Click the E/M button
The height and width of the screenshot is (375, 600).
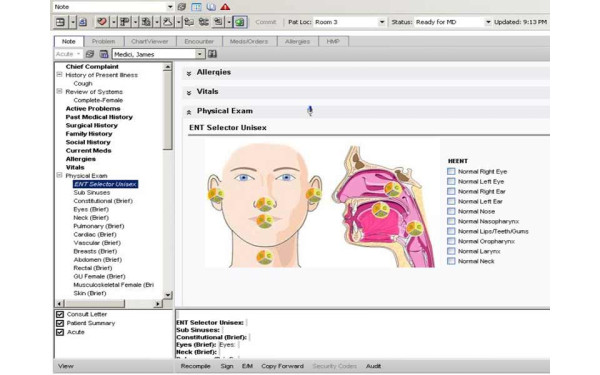click(x=247, y=366)
